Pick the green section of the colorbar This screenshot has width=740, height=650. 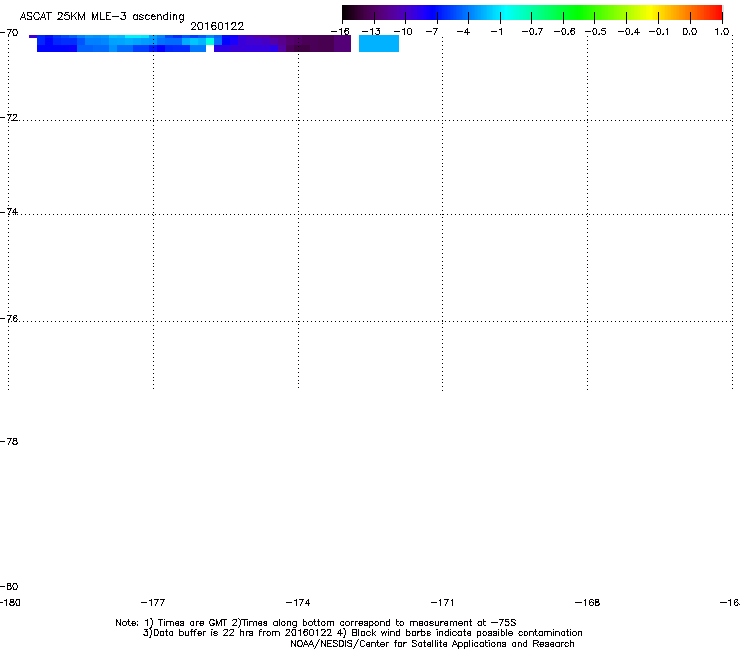point(578,12)
